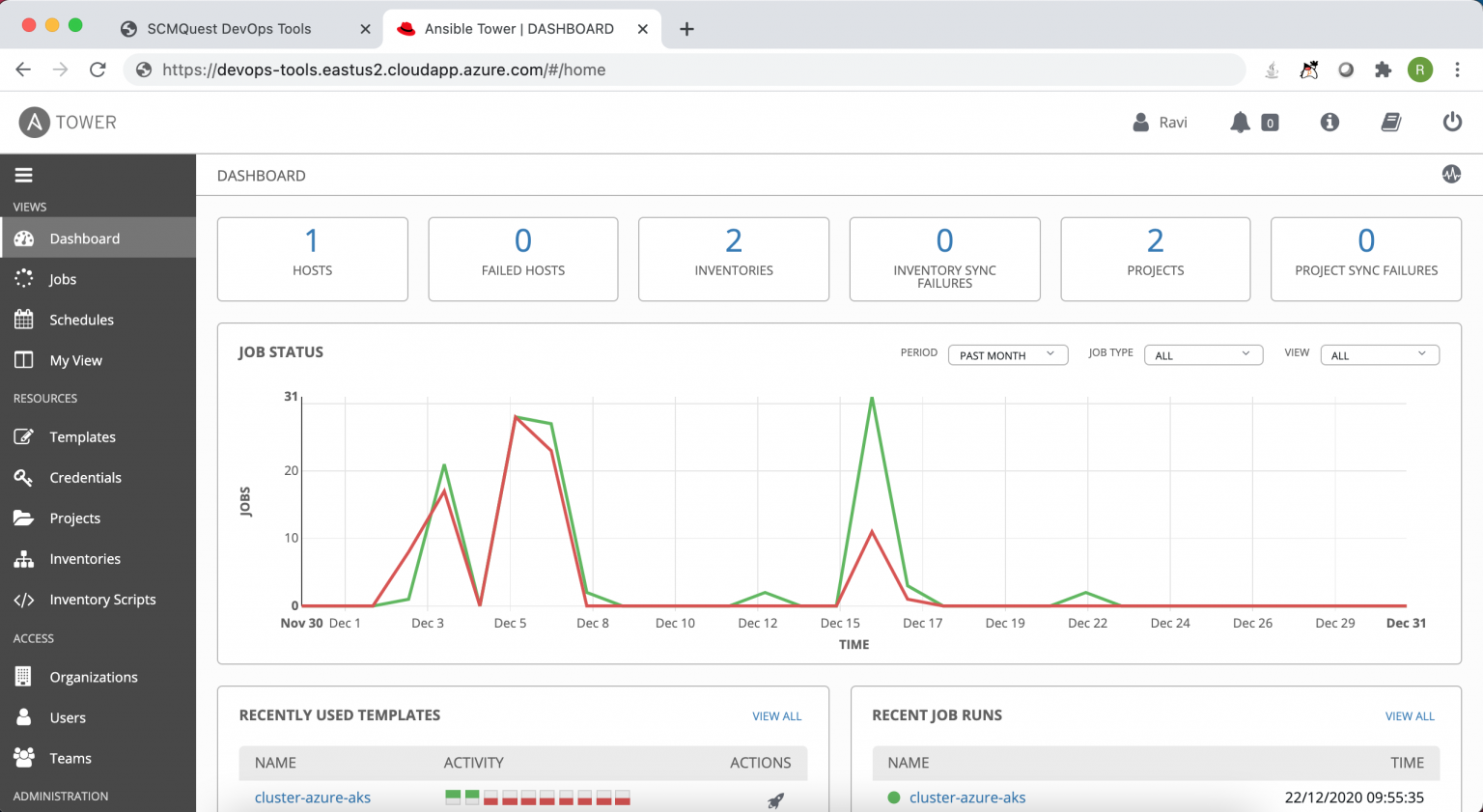The image size is (1483, 812).
Task: Log out using the power icon
Action: click(x=1452, y=121)
